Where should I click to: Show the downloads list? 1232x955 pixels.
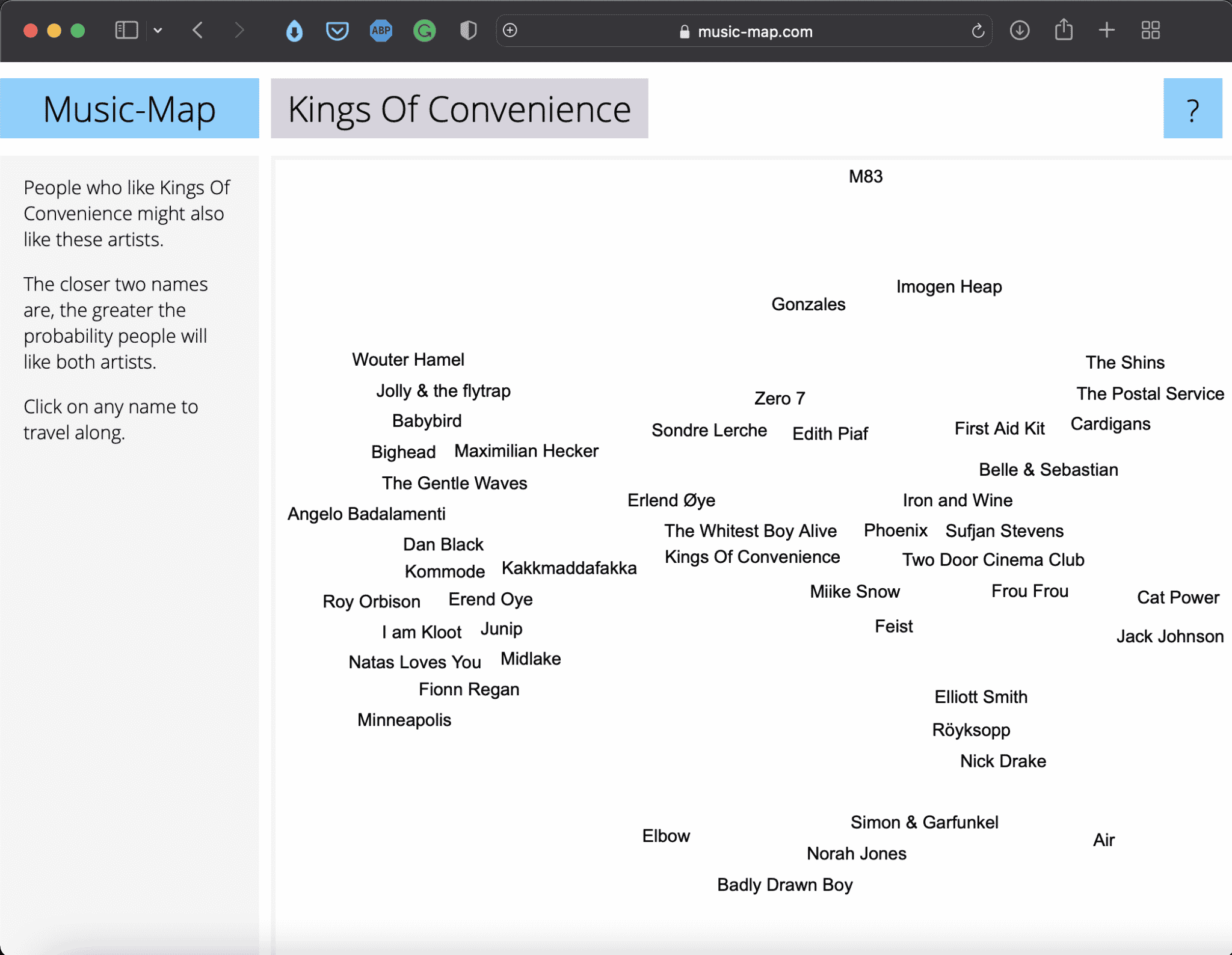(x=1019, y=30)
